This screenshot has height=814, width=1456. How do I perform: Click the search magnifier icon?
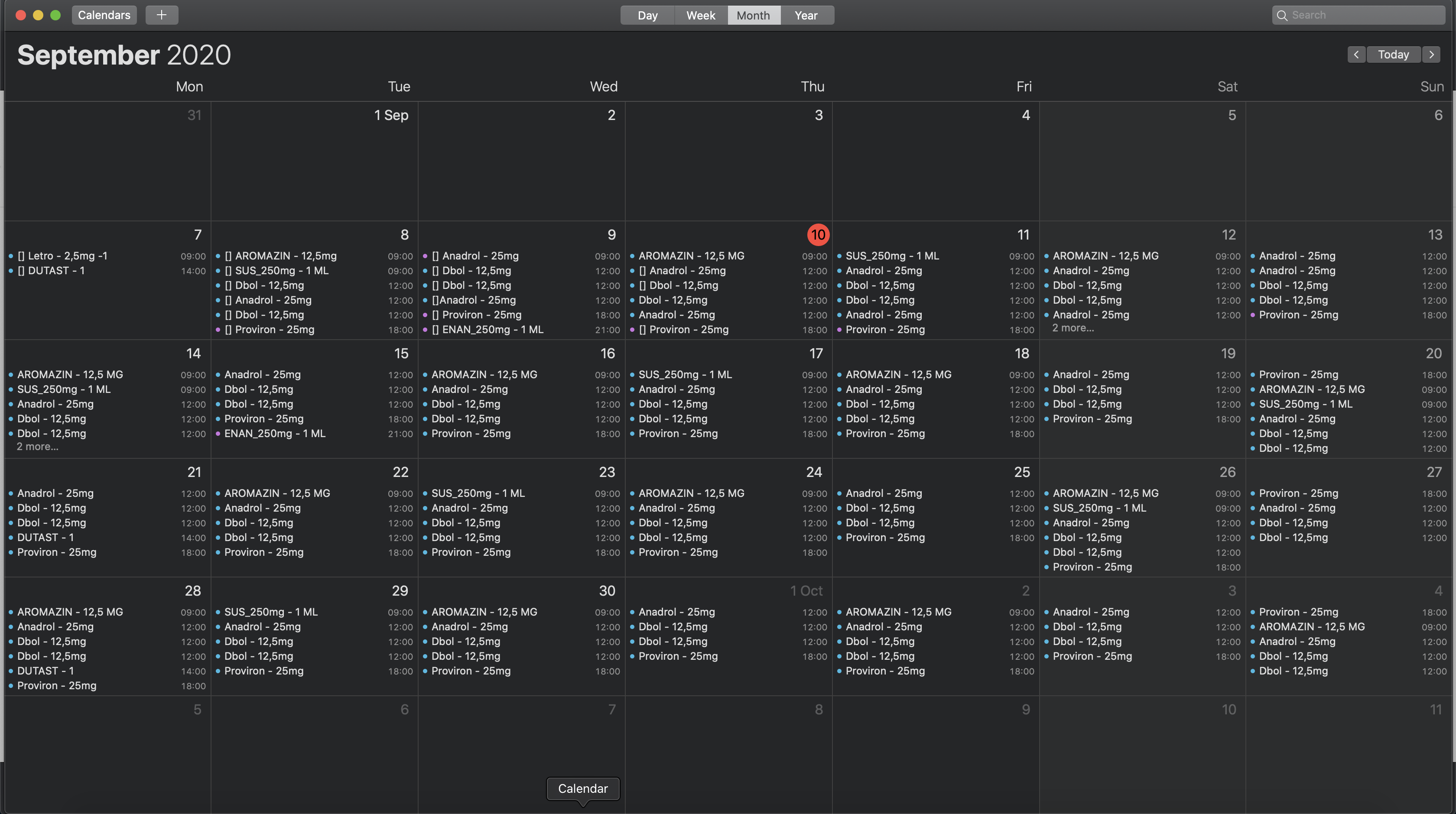(x=1282, y=15)
